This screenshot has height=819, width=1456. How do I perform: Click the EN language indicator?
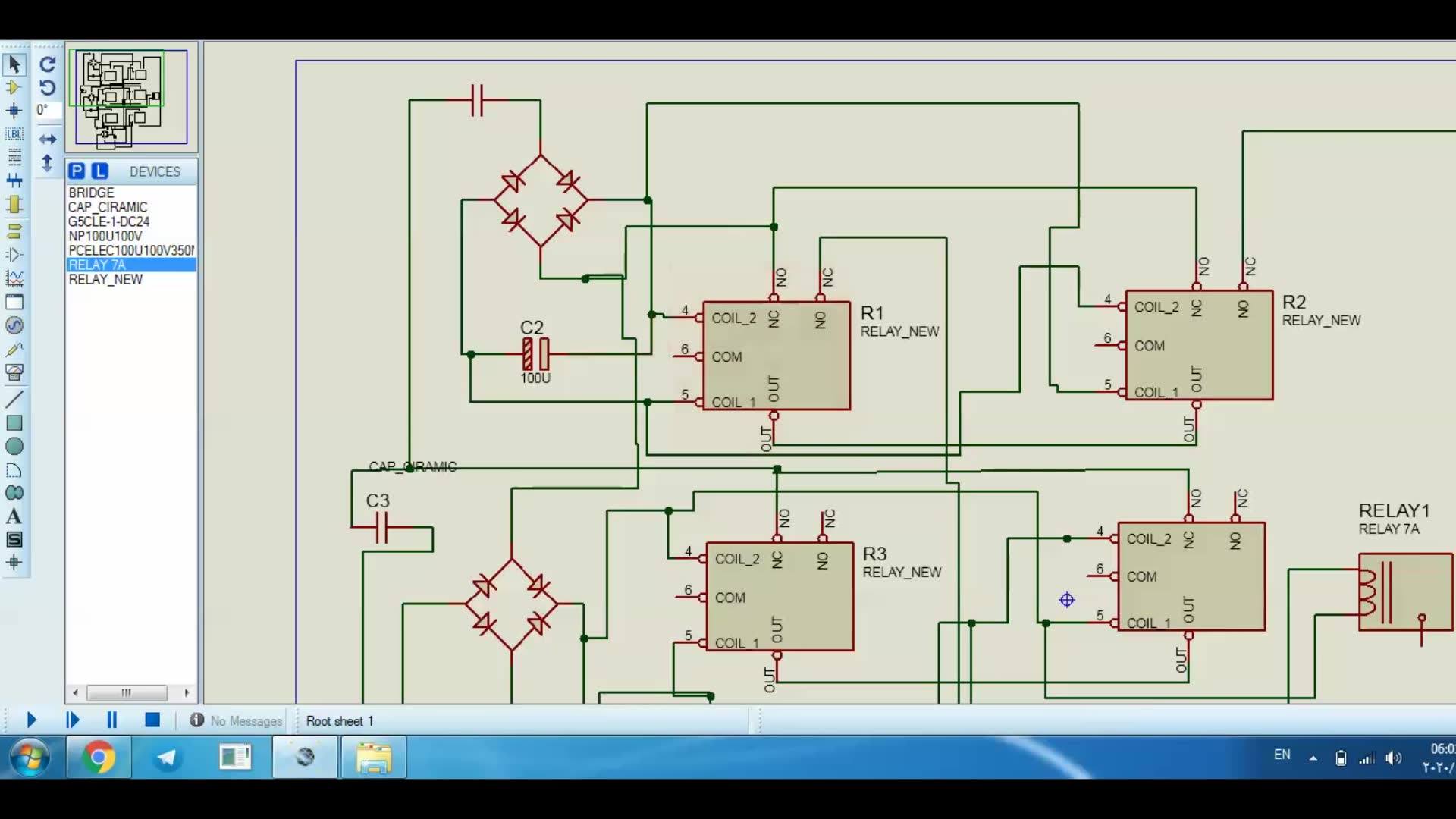1282,755
